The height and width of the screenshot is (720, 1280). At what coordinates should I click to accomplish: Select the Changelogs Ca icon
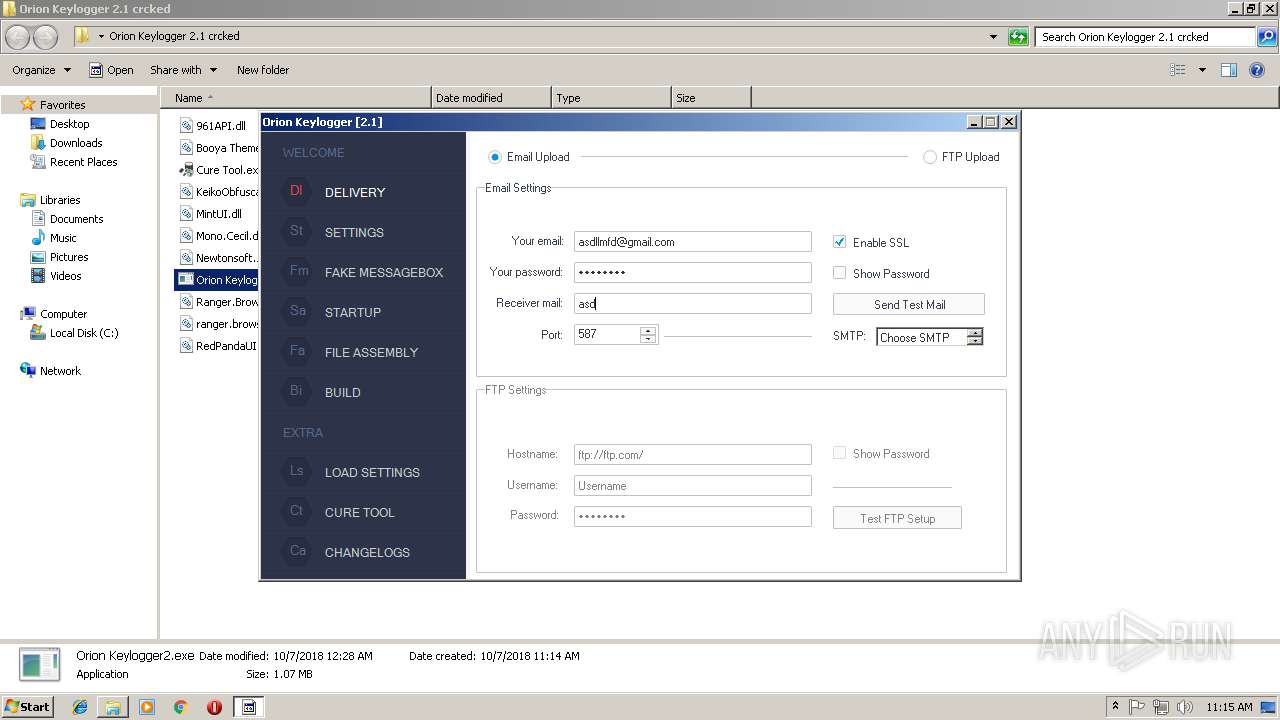[x=297, y=551]
